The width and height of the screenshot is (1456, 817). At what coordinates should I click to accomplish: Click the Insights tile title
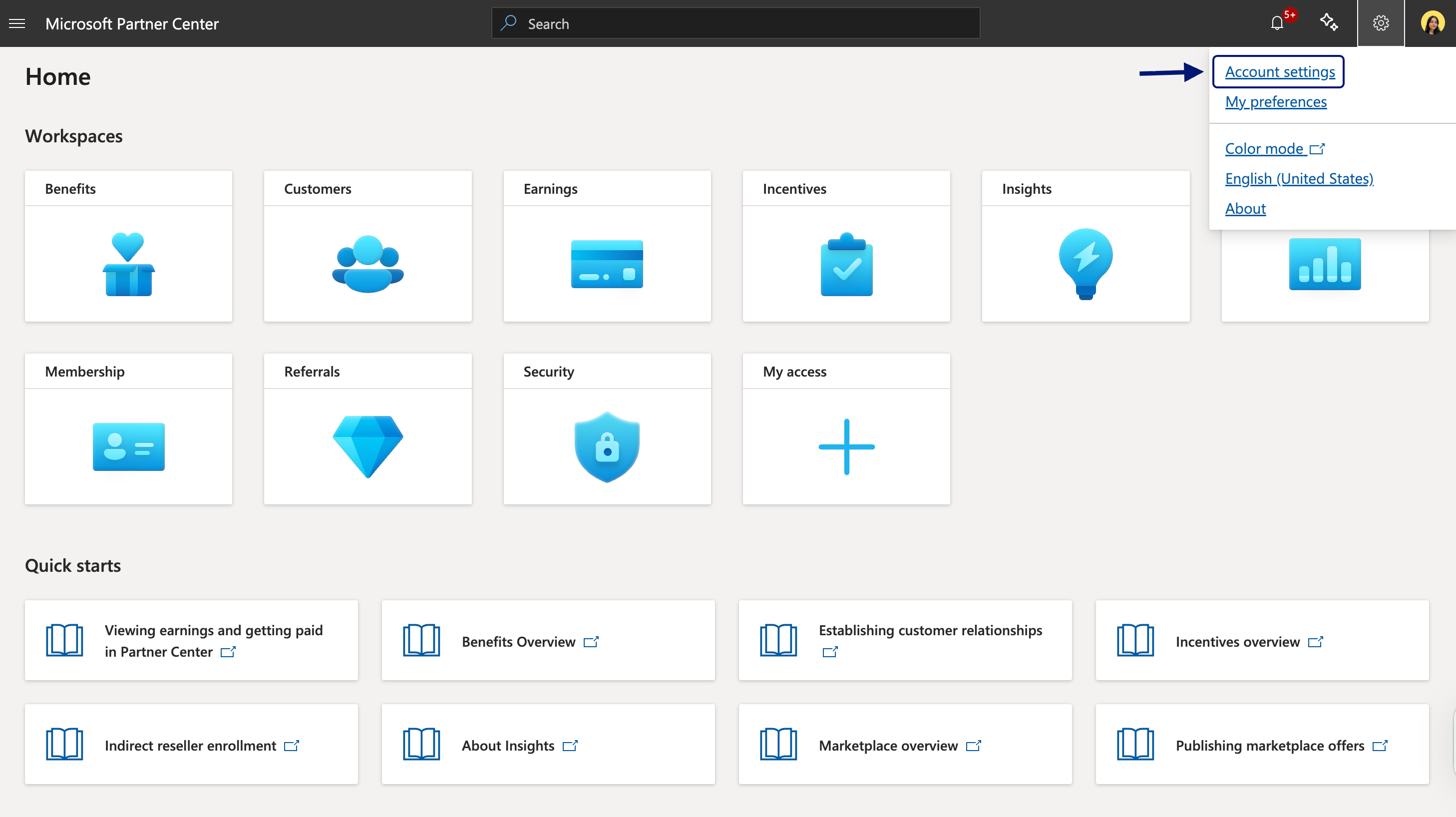click(1027, 189)
